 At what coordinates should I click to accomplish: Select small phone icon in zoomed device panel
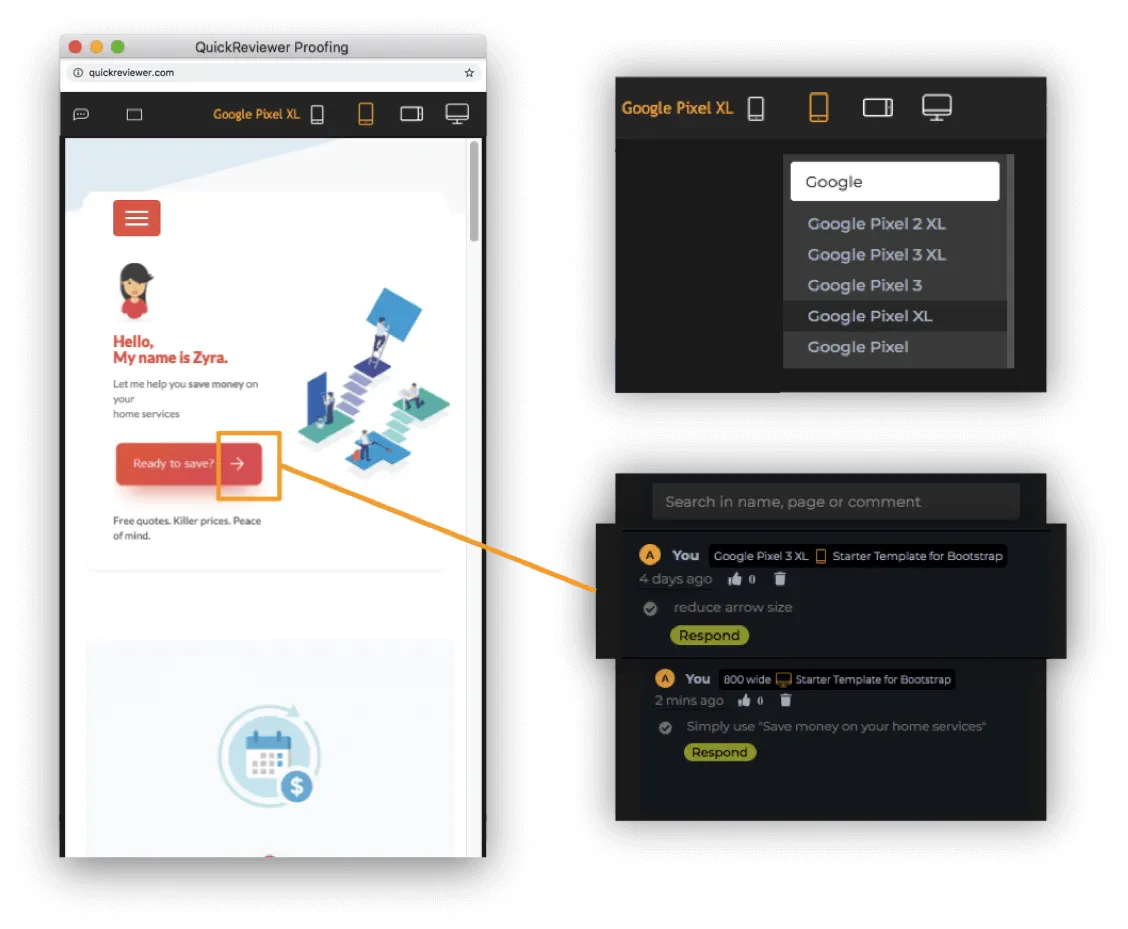click(755, 109)
